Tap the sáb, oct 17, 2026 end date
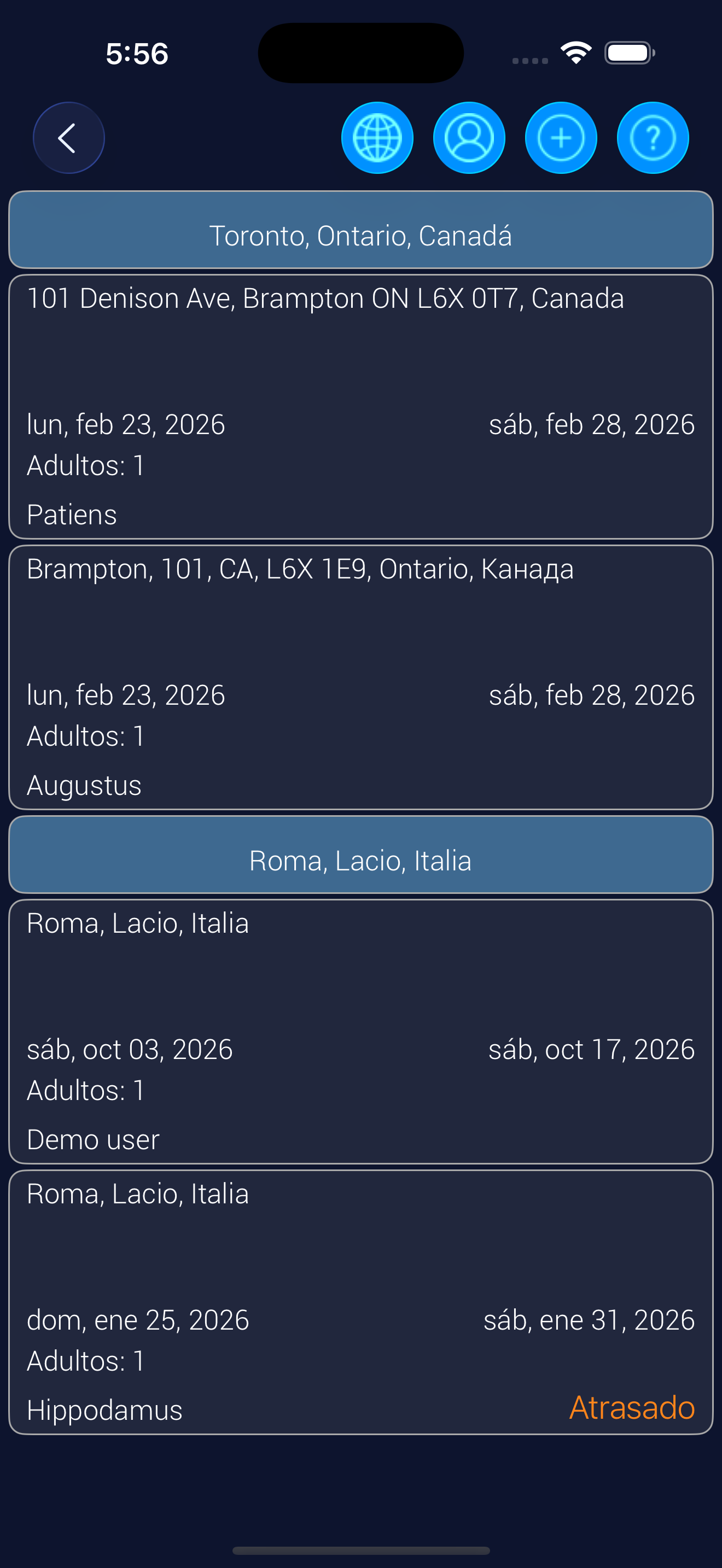This screenshot has height=1568, width=722. [x=591, y=1049]
